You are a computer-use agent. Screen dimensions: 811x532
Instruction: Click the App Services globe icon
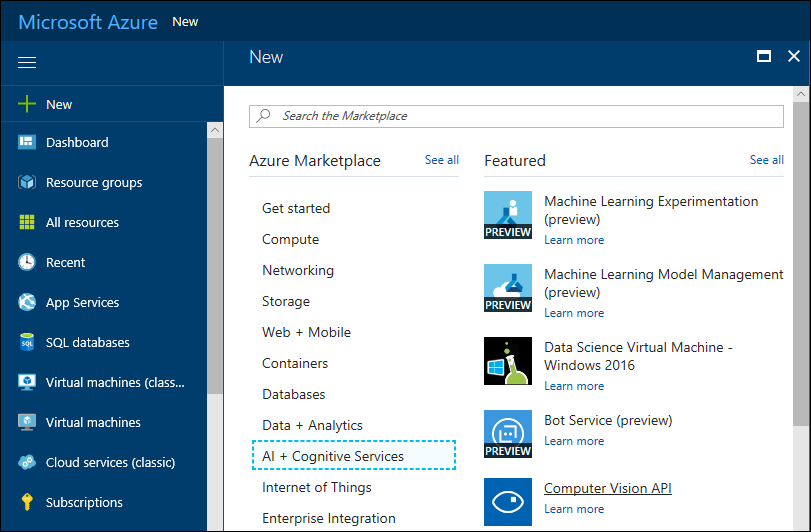[x=27, y=302]
